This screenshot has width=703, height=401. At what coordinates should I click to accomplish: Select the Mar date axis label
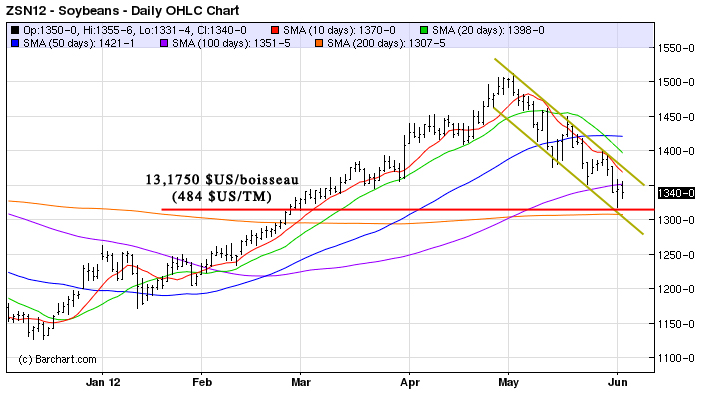tap(301, 381)
